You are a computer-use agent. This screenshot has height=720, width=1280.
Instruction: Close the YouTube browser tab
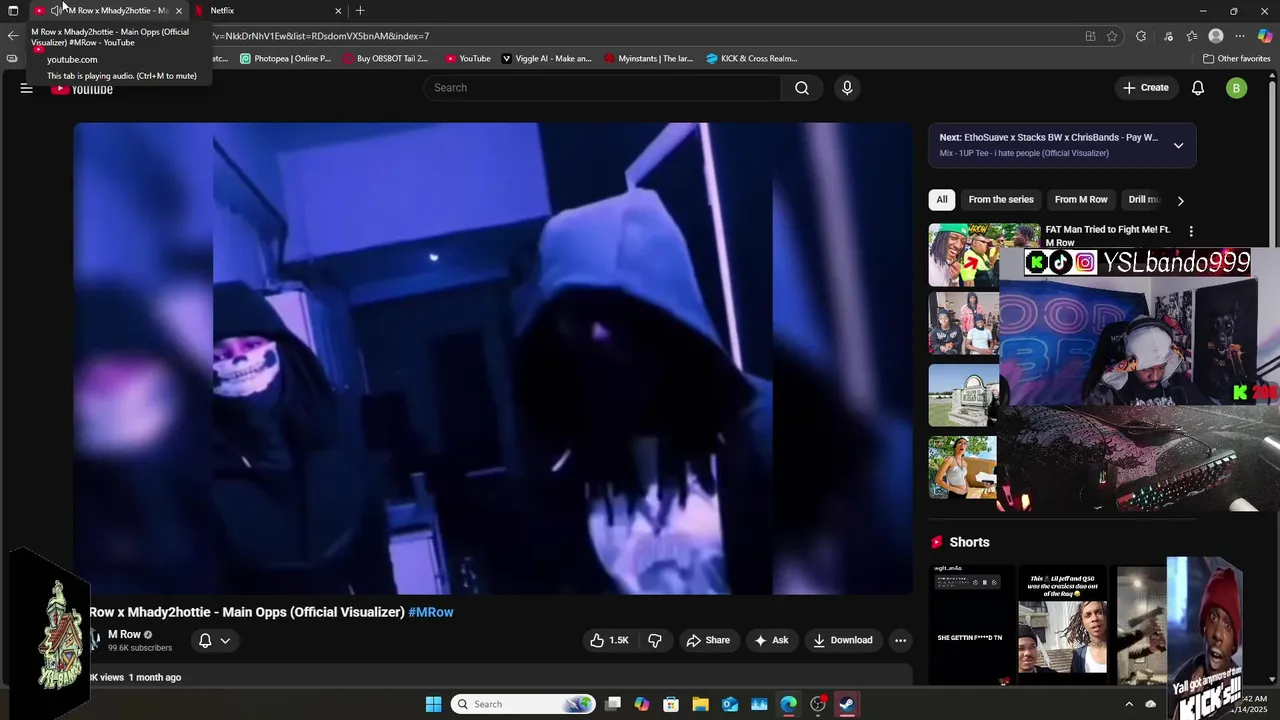[179, 11]
